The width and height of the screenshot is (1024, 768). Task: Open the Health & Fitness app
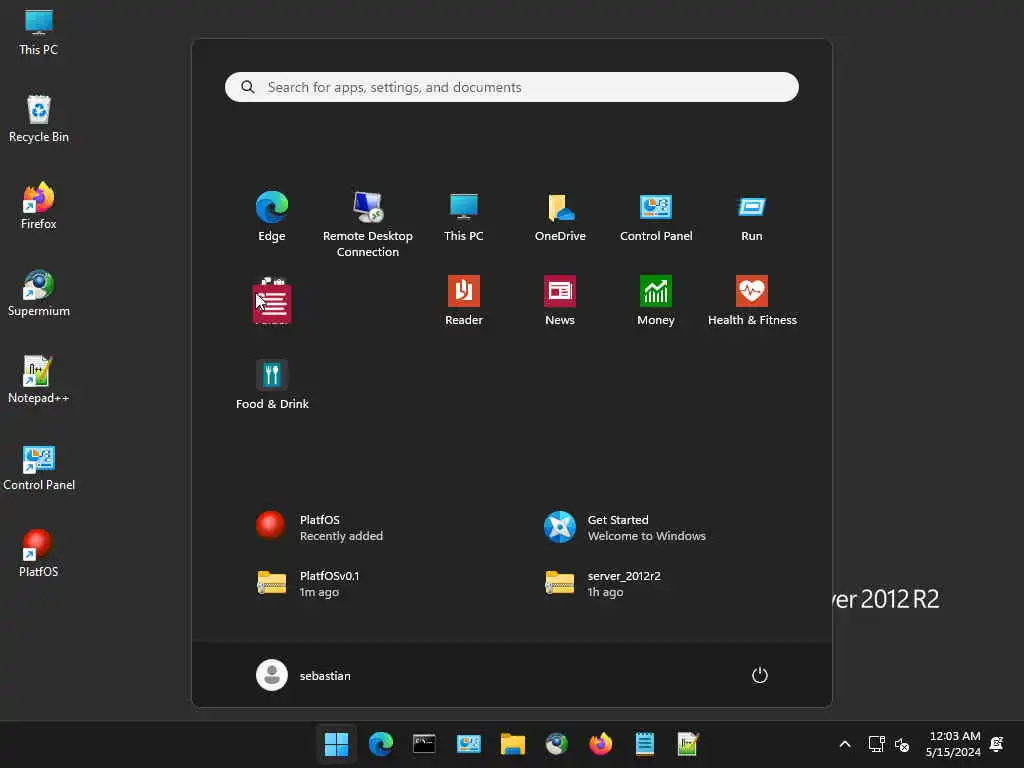click(752, 300)
